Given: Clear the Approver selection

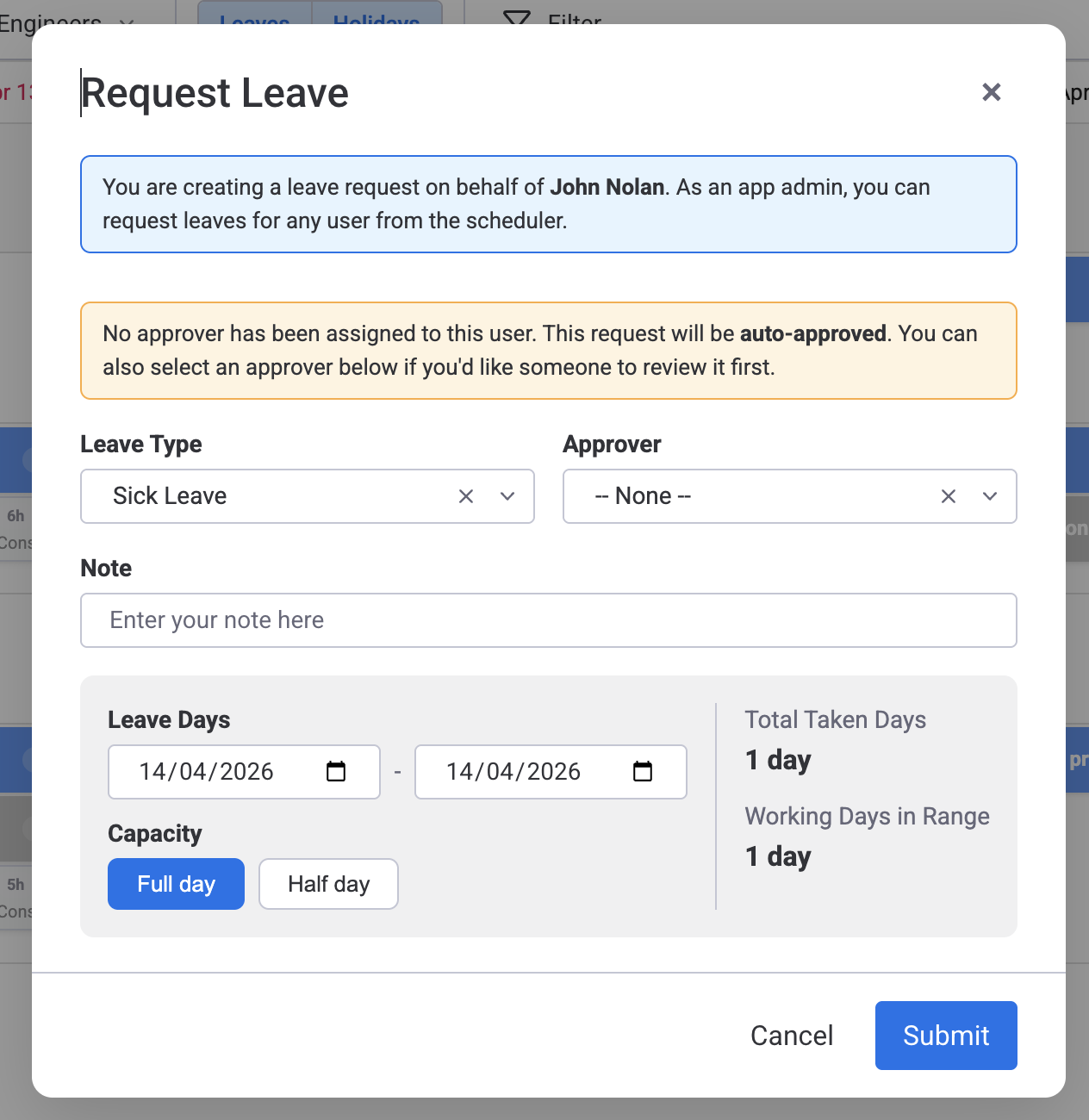Looking at the screenshot, I should 948,496.
